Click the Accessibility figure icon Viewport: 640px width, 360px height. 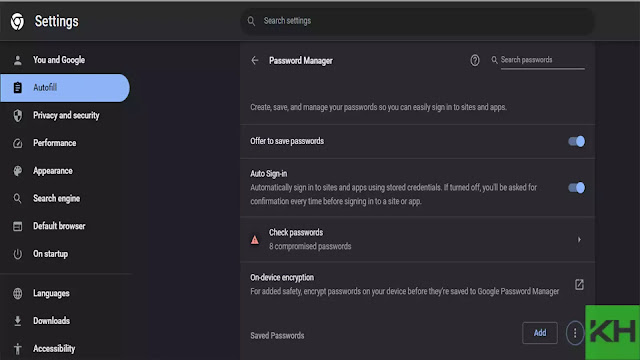click(x=18, y=349)
